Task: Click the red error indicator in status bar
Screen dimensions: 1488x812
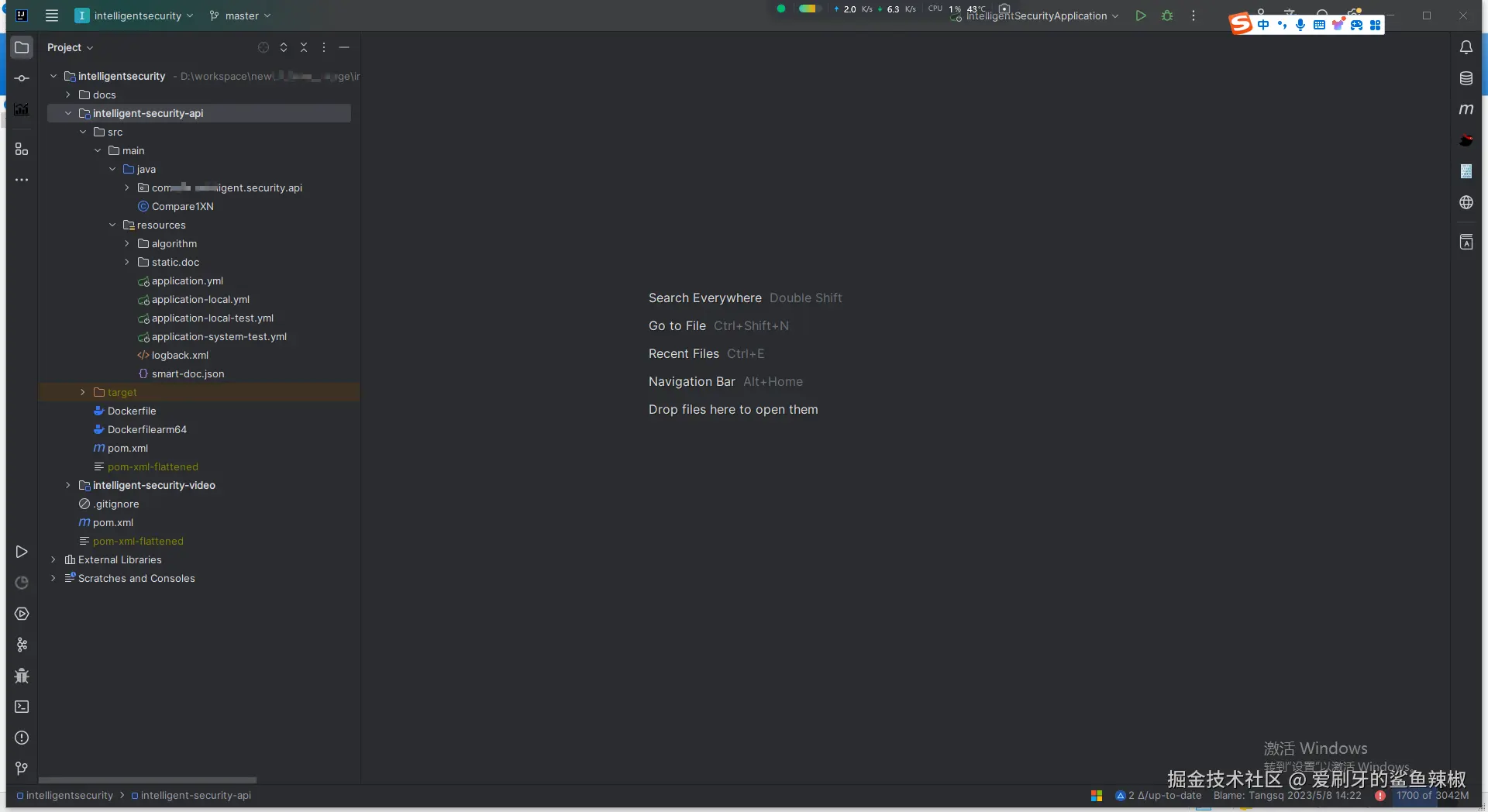Action: (1380, 795)
